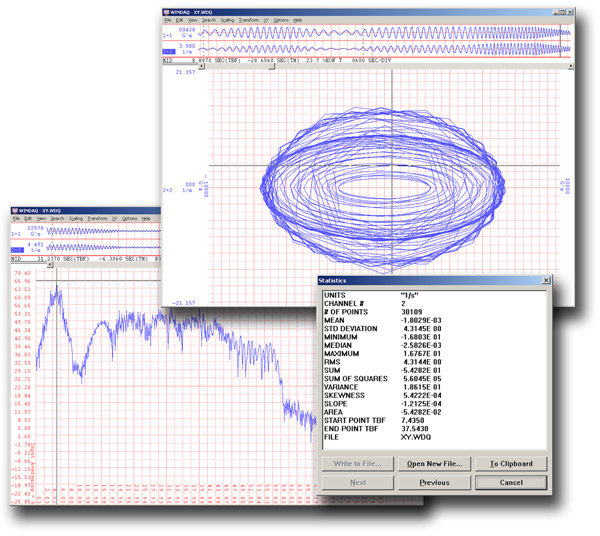Open the Help menu in the front WinDaq window
This screenshot has width=600, height=536.
297,20
